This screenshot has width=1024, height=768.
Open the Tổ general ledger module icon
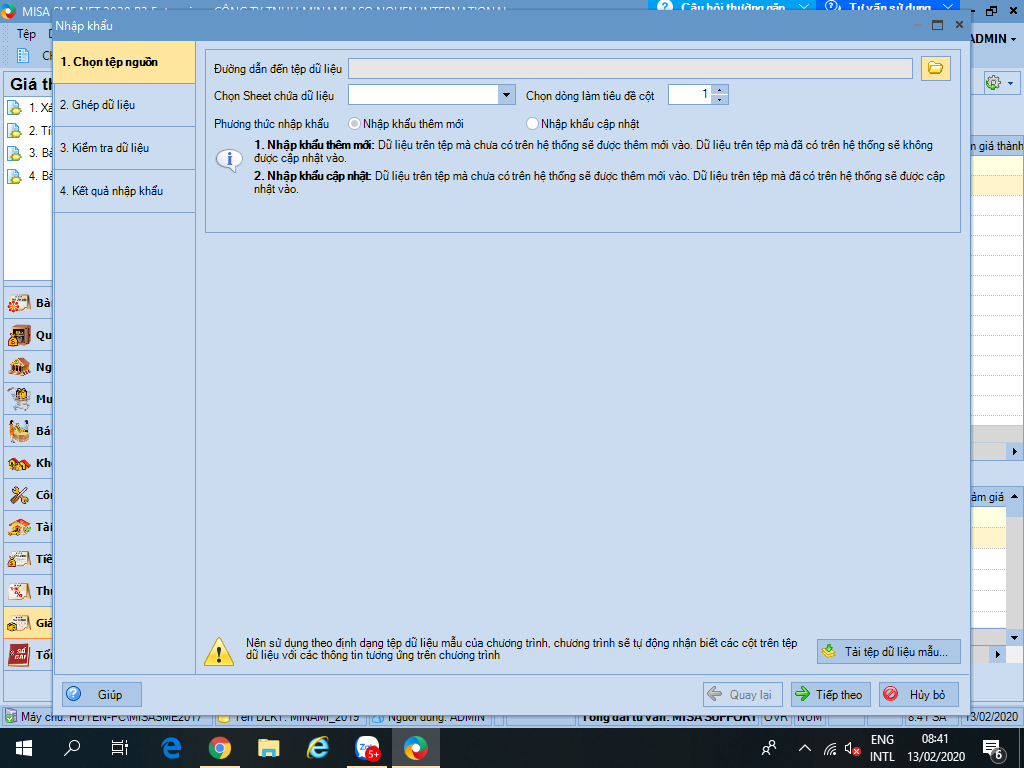click(x=20, y=655)
